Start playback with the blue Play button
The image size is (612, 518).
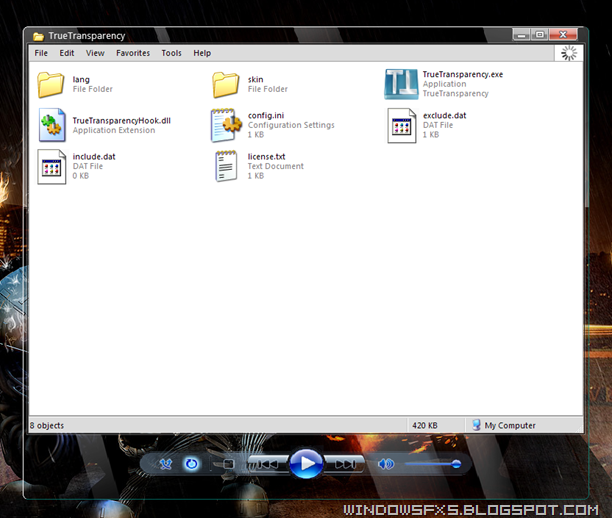[306, 463]
